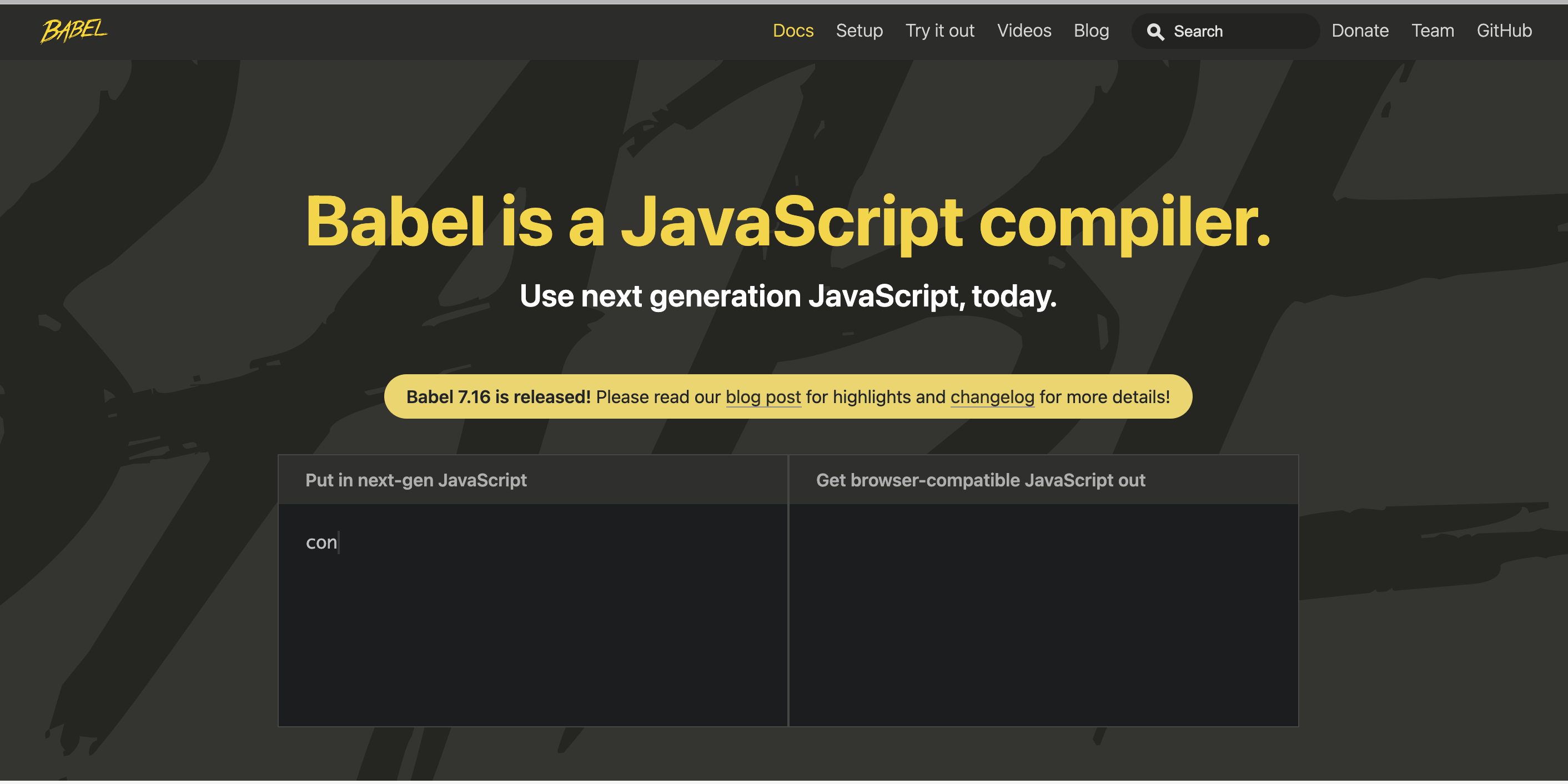Image resolution: width=1568 pixels, height=784 pixels.
Task: Click 'Babel 7.16 is released!' text
Action: (x=498, y=397)
